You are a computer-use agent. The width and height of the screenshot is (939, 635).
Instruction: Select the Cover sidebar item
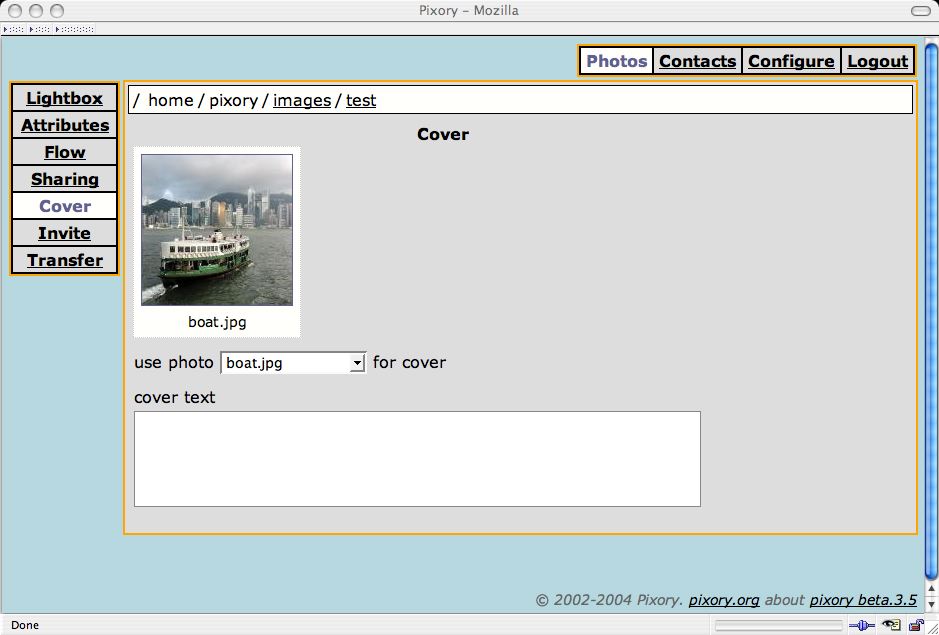(x=64, y=206)
